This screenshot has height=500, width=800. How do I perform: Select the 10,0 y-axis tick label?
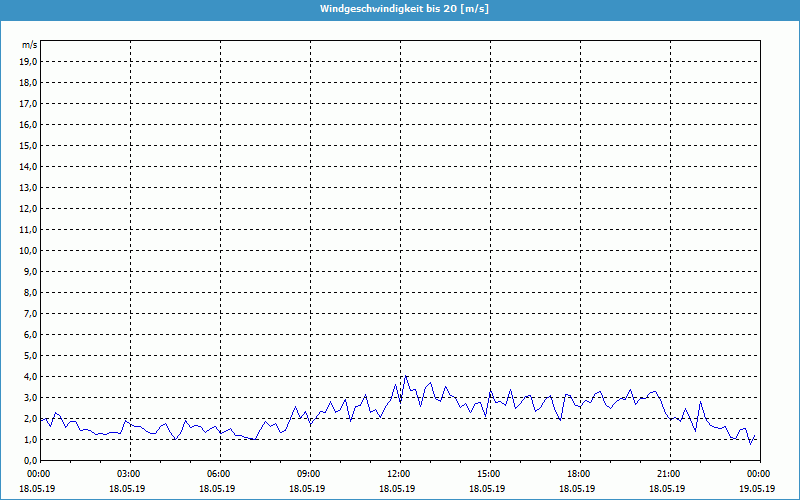click(x=29, y=251)
